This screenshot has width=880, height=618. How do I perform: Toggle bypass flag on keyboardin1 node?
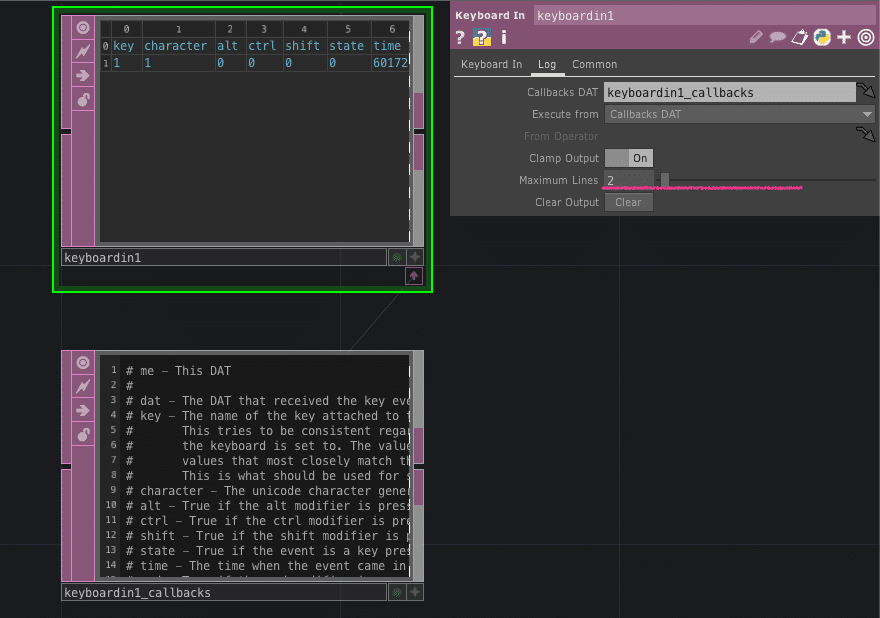pos(83,52)
